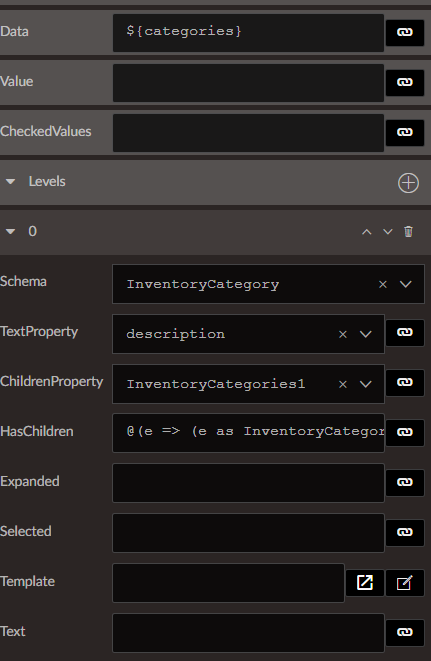The image size is (431, 661).
Task: Click into the Value input field
Action: coord(248,83)
